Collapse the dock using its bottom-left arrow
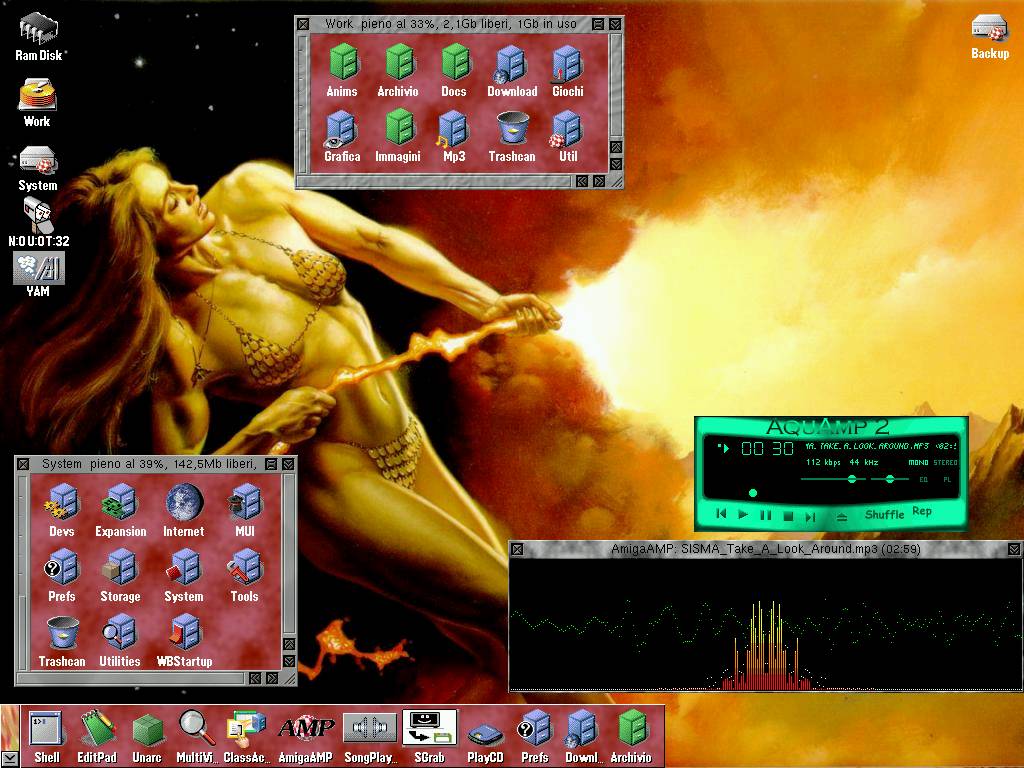This screenshot has height=768, width=1024. (x=10, y=758)
